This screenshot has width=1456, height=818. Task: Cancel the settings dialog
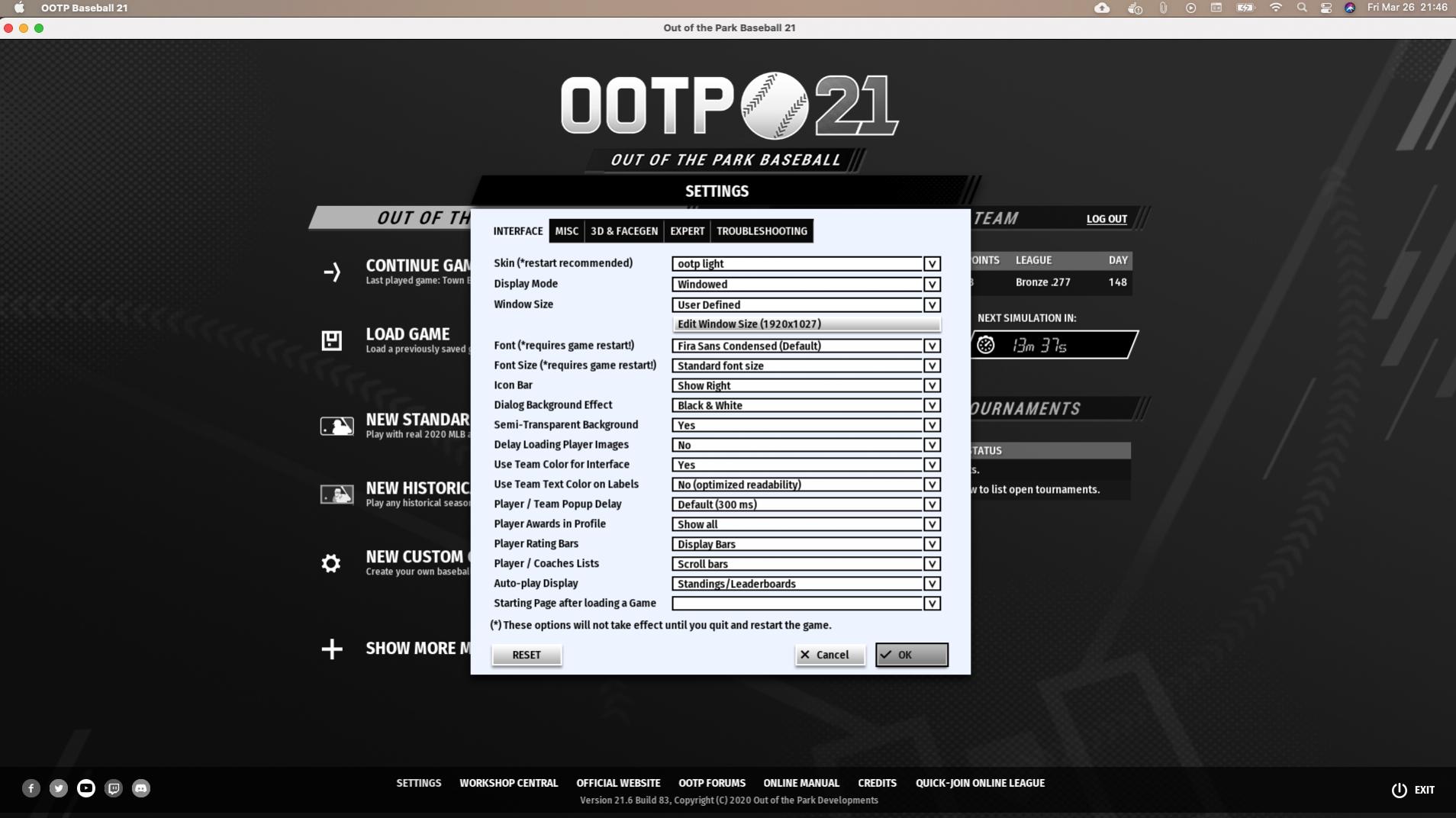830,655
